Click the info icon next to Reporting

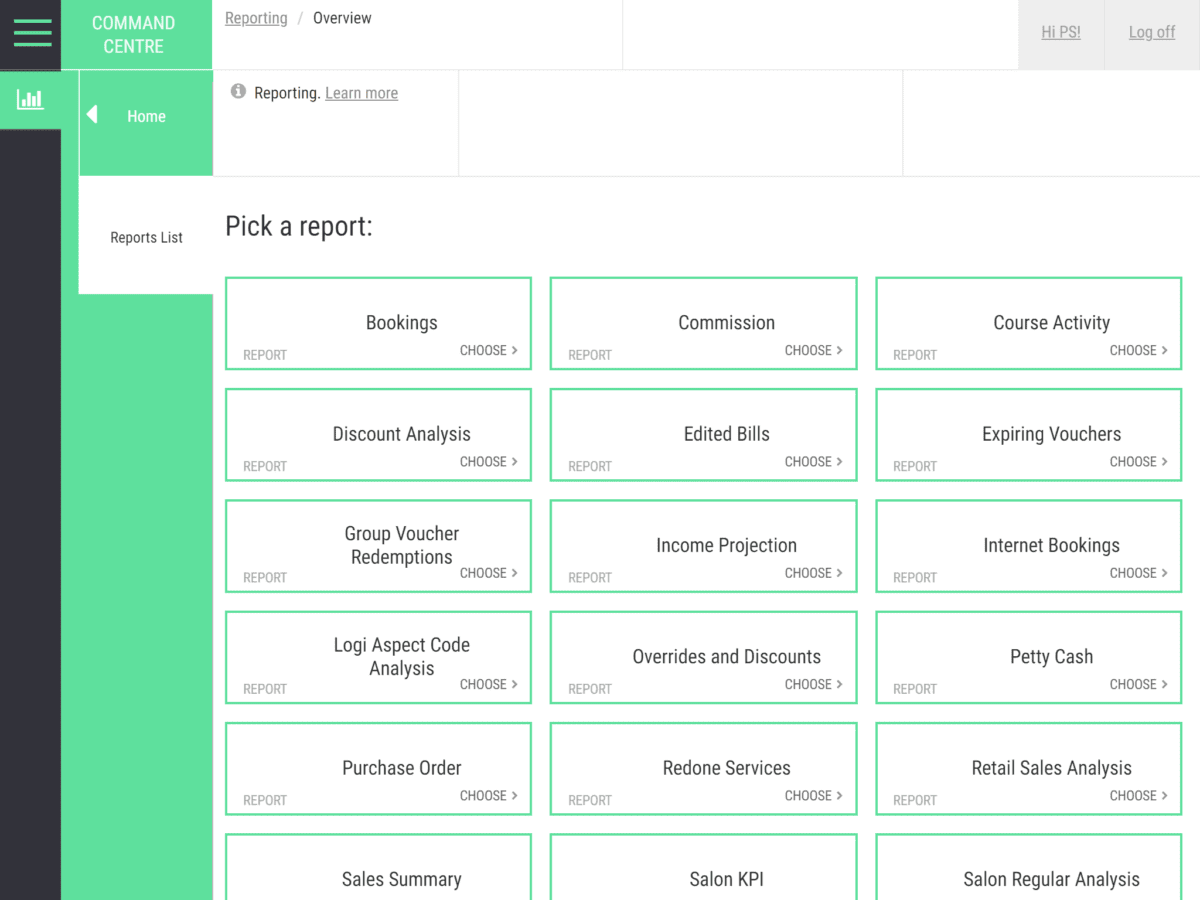[x=238, y=92]
